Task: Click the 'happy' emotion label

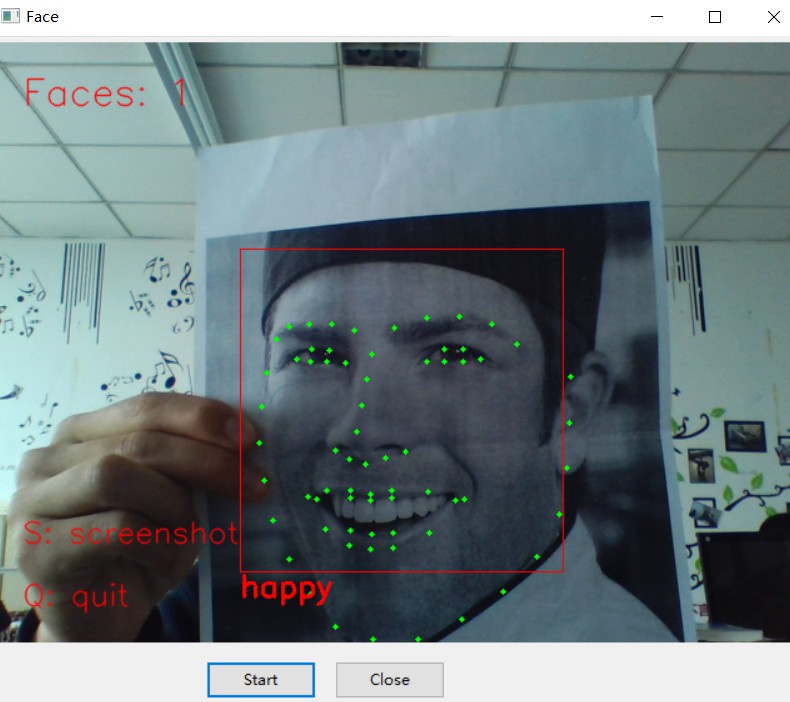Action: coord(286,589)
